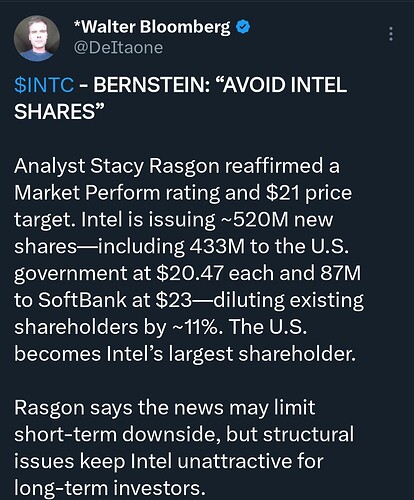Click the word BERNSTEIN in headline

[x=150, y=85]
